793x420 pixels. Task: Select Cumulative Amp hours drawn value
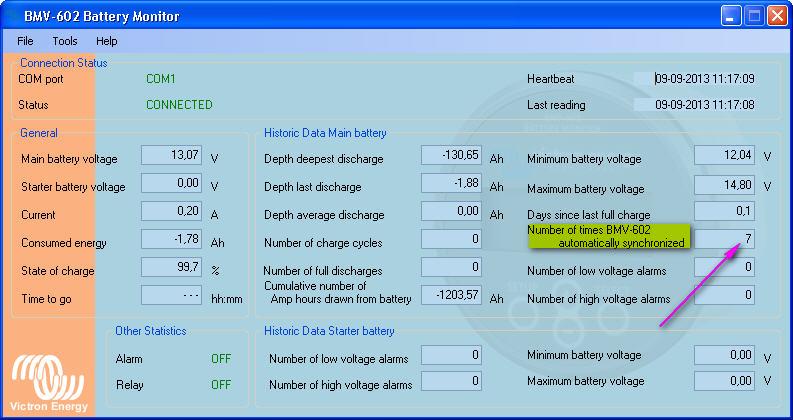point(452,295)
